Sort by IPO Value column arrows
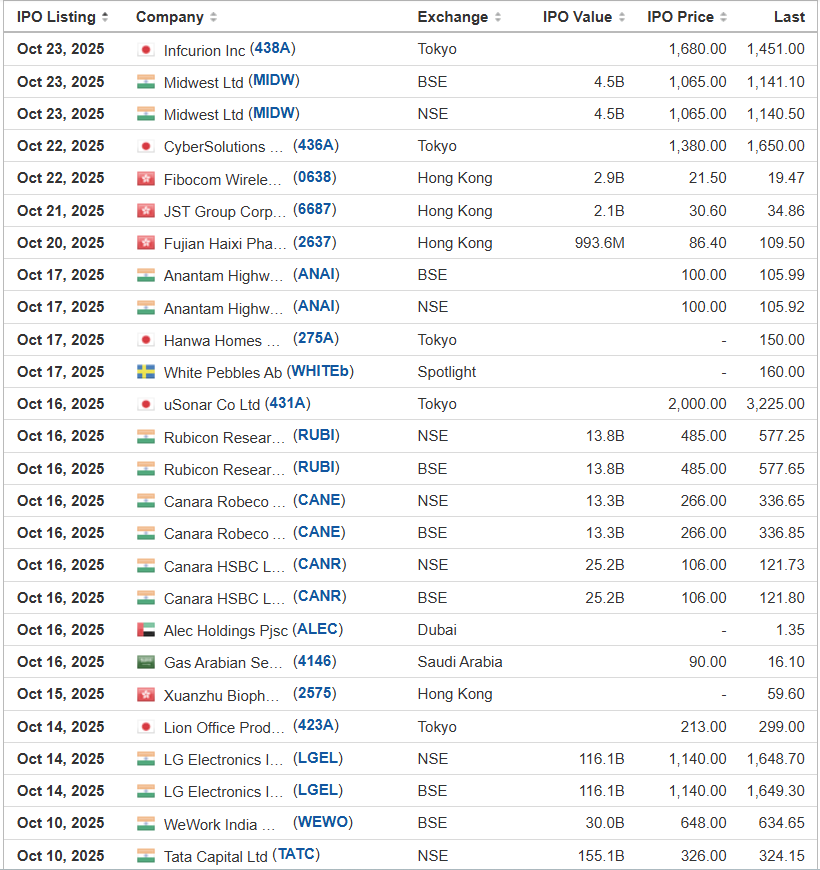Image resolution: width=820 pixels, height=870 pixels. (x=622, y=17)
